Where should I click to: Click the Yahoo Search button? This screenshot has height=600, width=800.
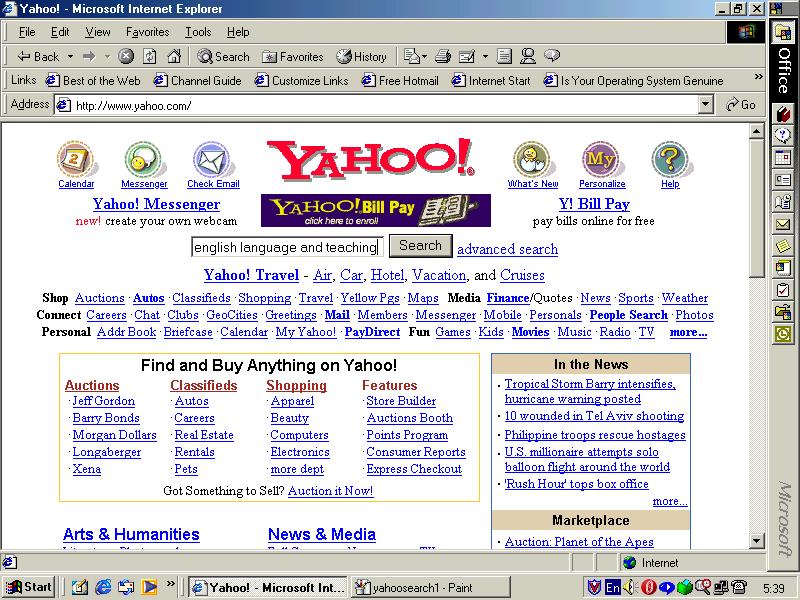(420, 246)
